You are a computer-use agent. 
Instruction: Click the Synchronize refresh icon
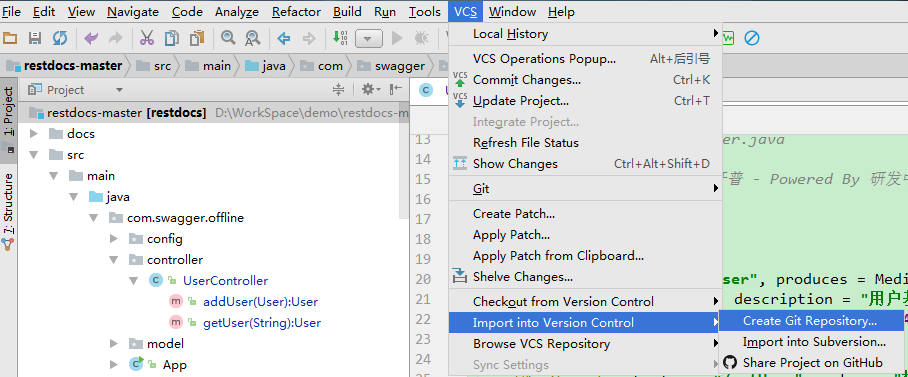click(60, 38)
